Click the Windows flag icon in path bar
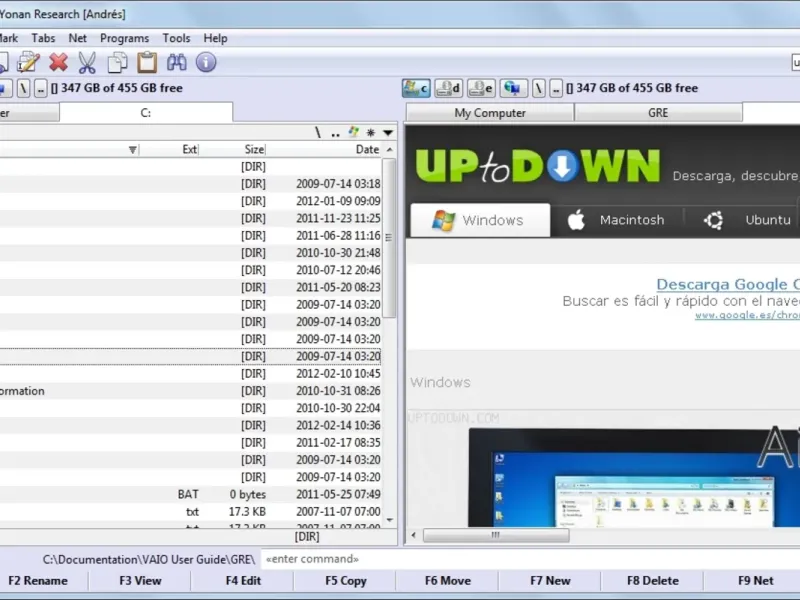Image resolution: width=800 pixels, height=600 pixels. coord(354,133)
